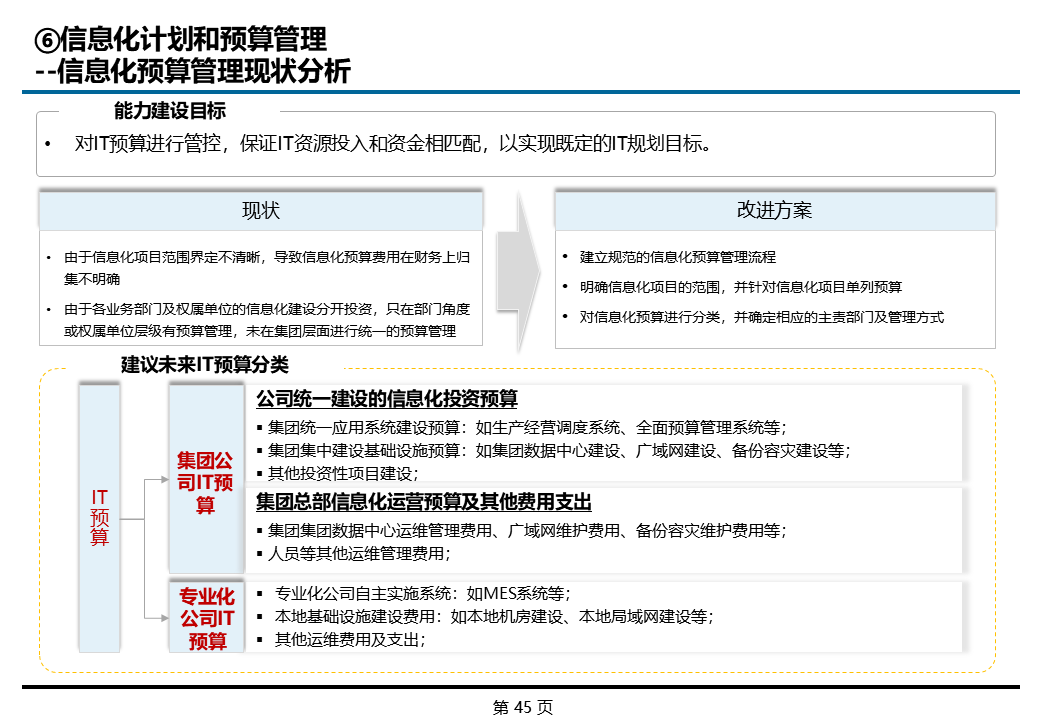Click the connector arrow pointing to 专业化公司IT预算
This screenshot has height=720, width=1040.
(x=157, y=618)
